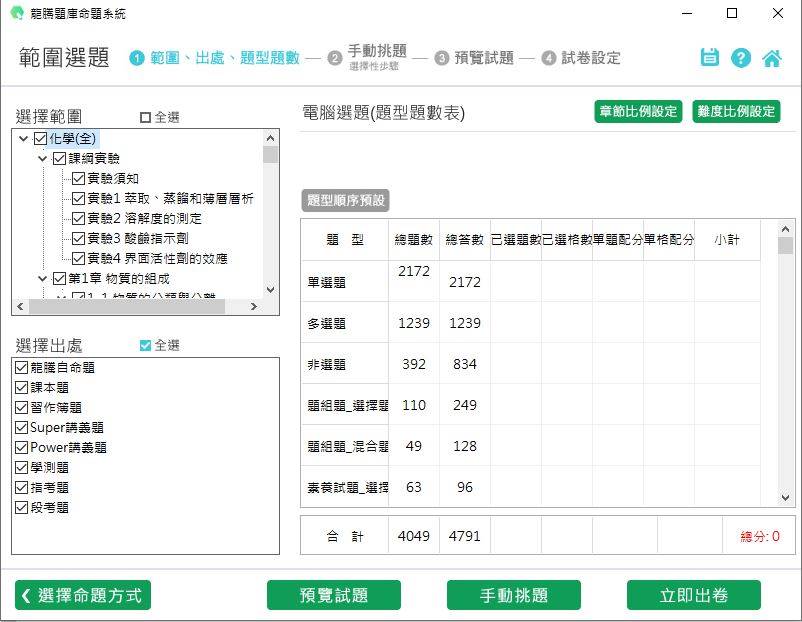The image size is (802, 622).
Task: Click 題組題_混合題 row label
Action: click(348, 446)
